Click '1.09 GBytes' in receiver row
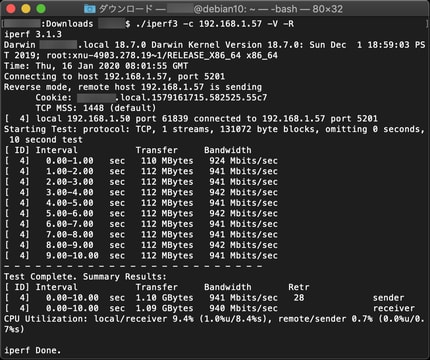 164,308
